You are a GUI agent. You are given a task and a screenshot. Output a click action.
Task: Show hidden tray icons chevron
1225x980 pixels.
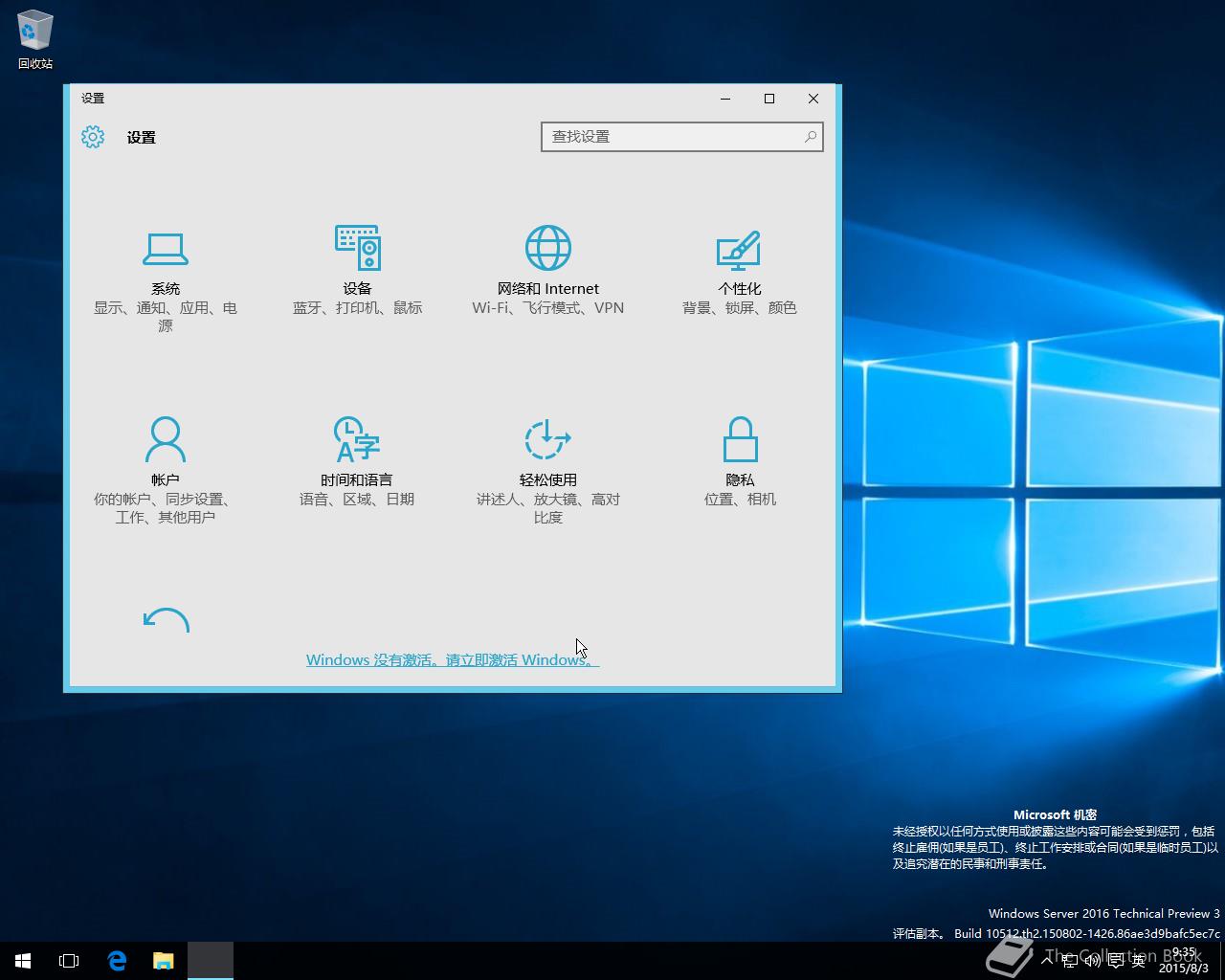(1047, 961)
